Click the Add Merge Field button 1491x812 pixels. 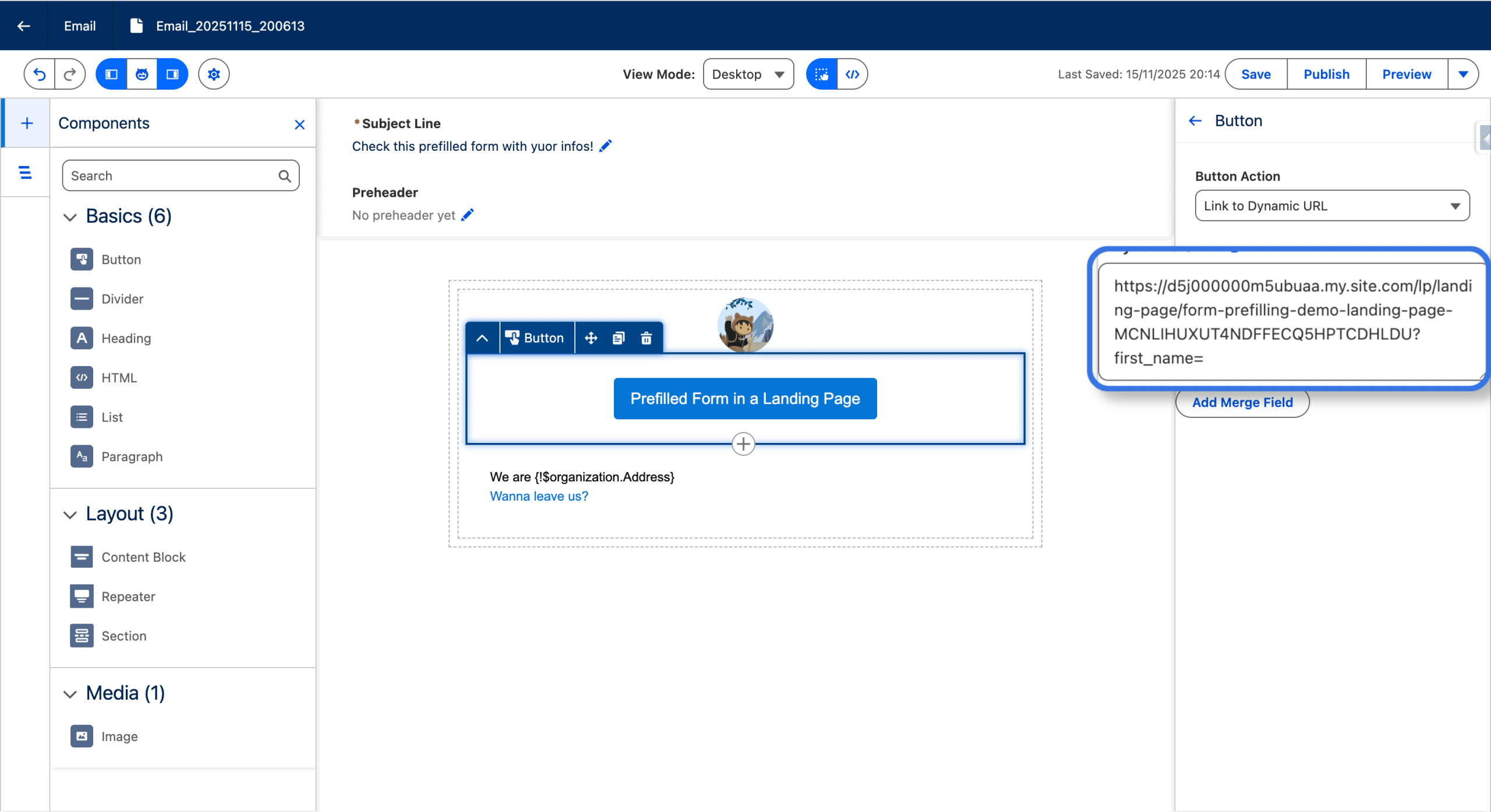tap(1242, 402)
